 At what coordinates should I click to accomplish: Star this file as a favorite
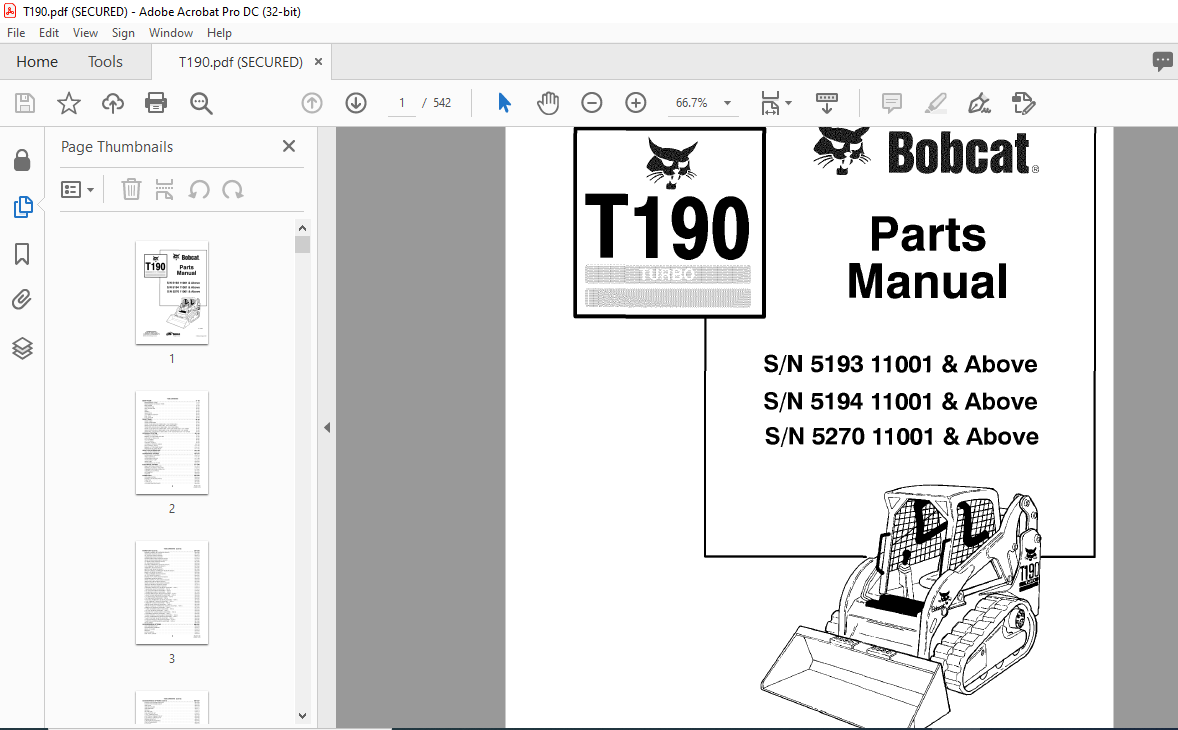68,103
